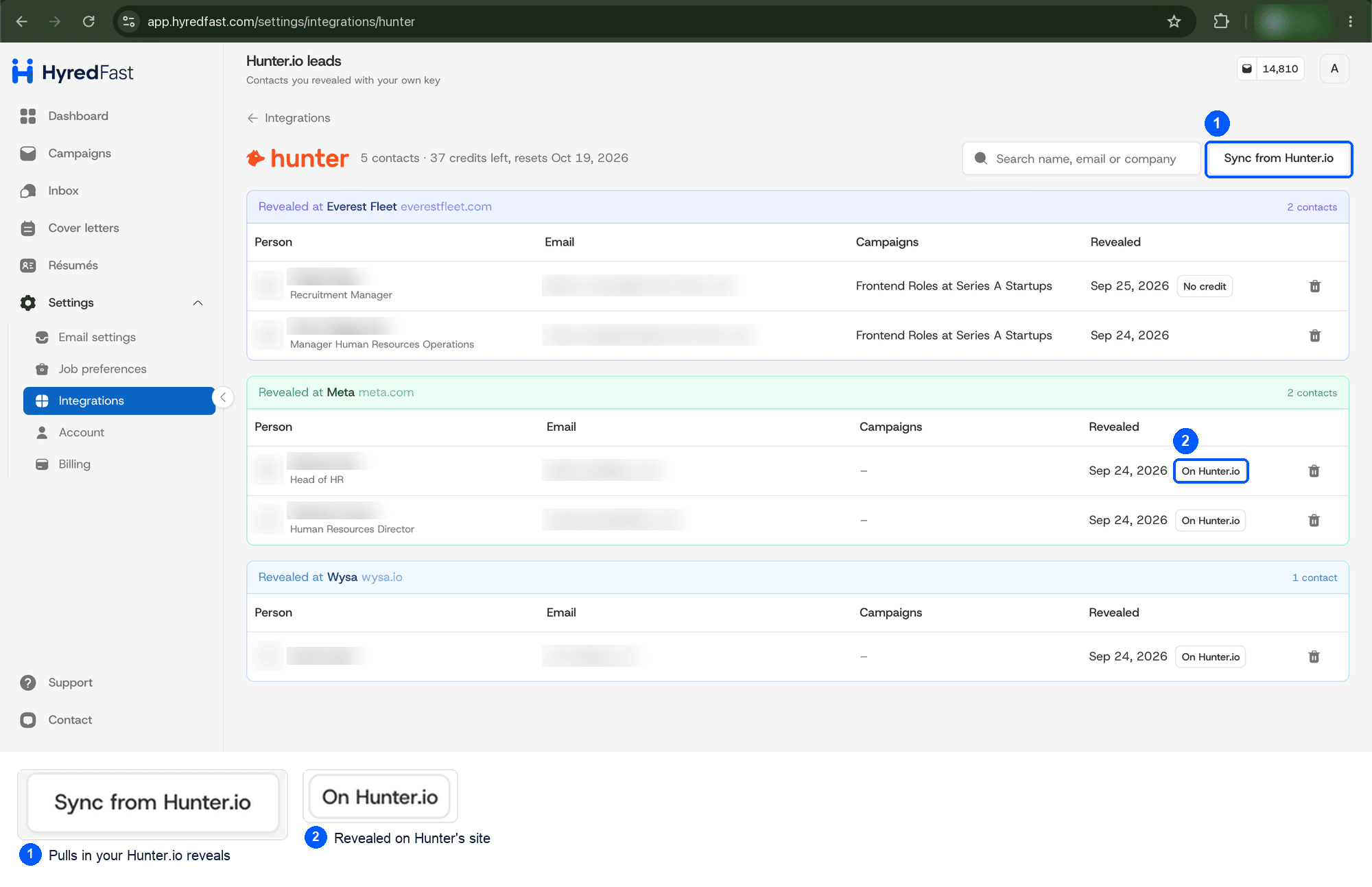Click On Hunter.io for Human Resources Director
This screenshot has width=1372, height=887.
[1211, 521]
